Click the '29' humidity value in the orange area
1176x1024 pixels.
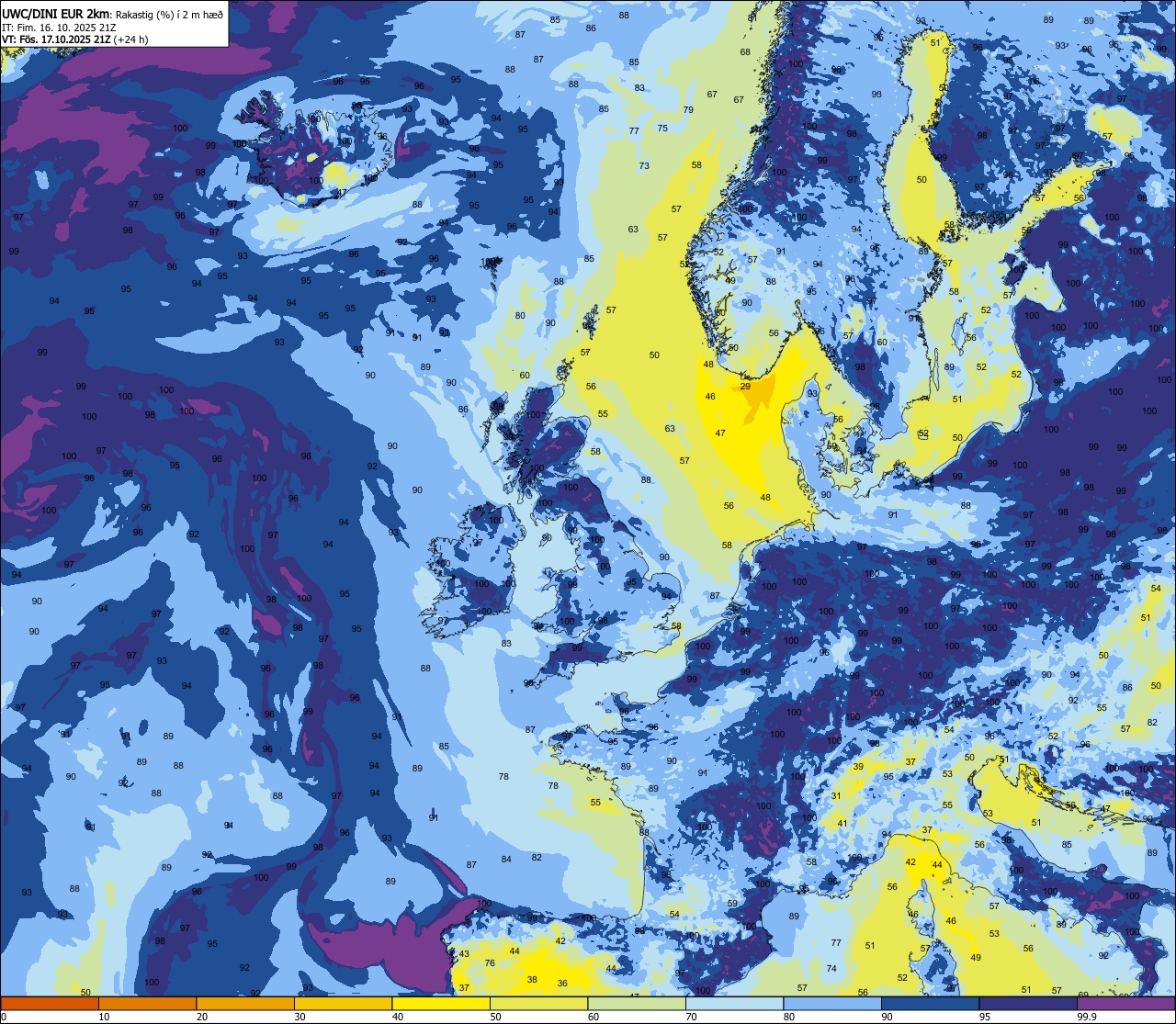(745, 387)
